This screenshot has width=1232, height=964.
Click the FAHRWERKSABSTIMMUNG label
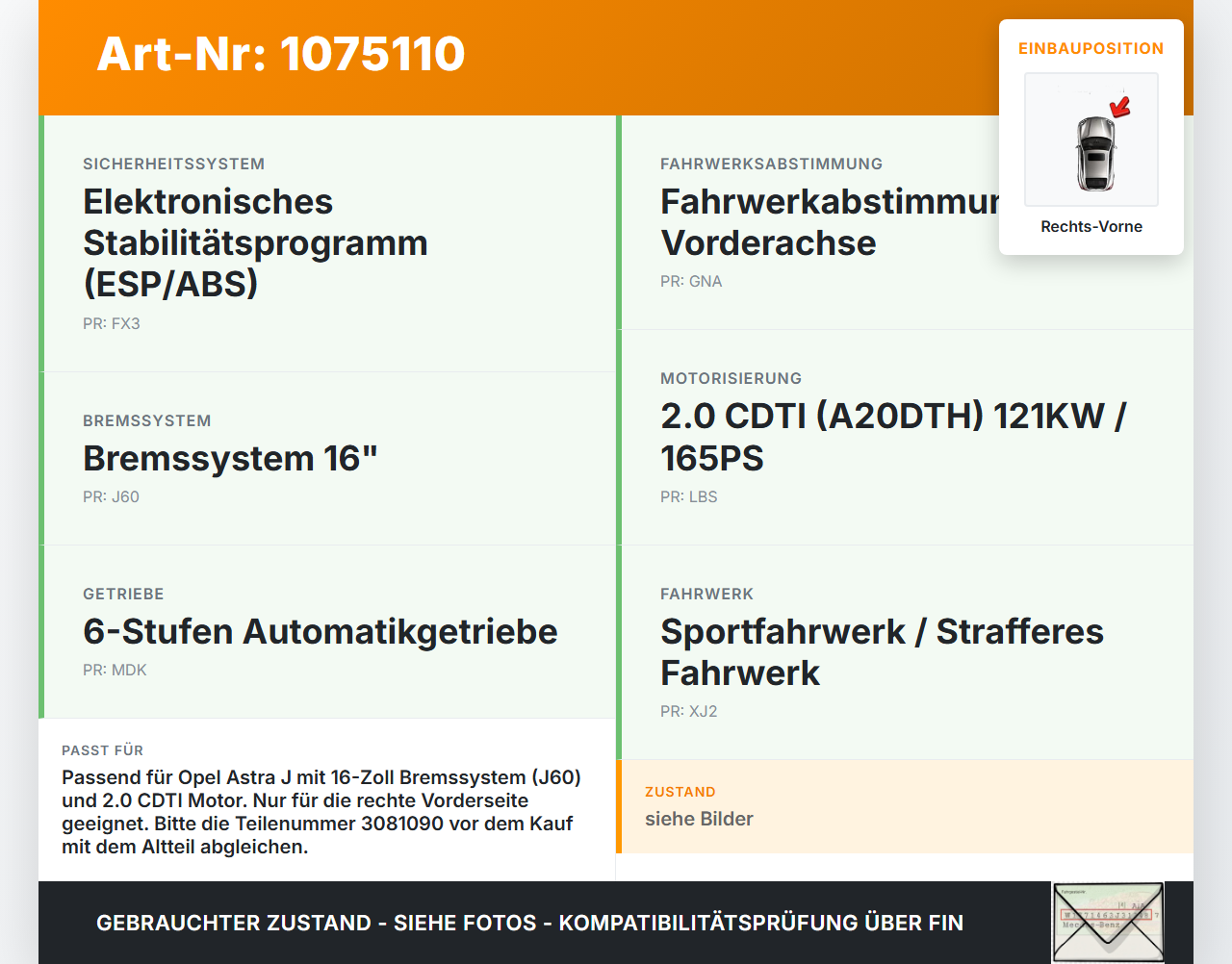772,164
